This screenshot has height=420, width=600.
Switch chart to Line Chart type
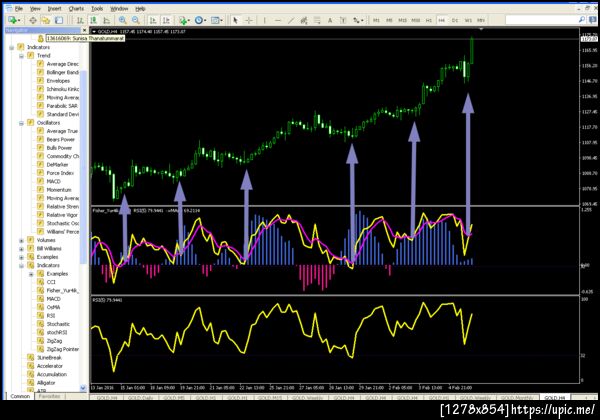(x=107, y=20)
